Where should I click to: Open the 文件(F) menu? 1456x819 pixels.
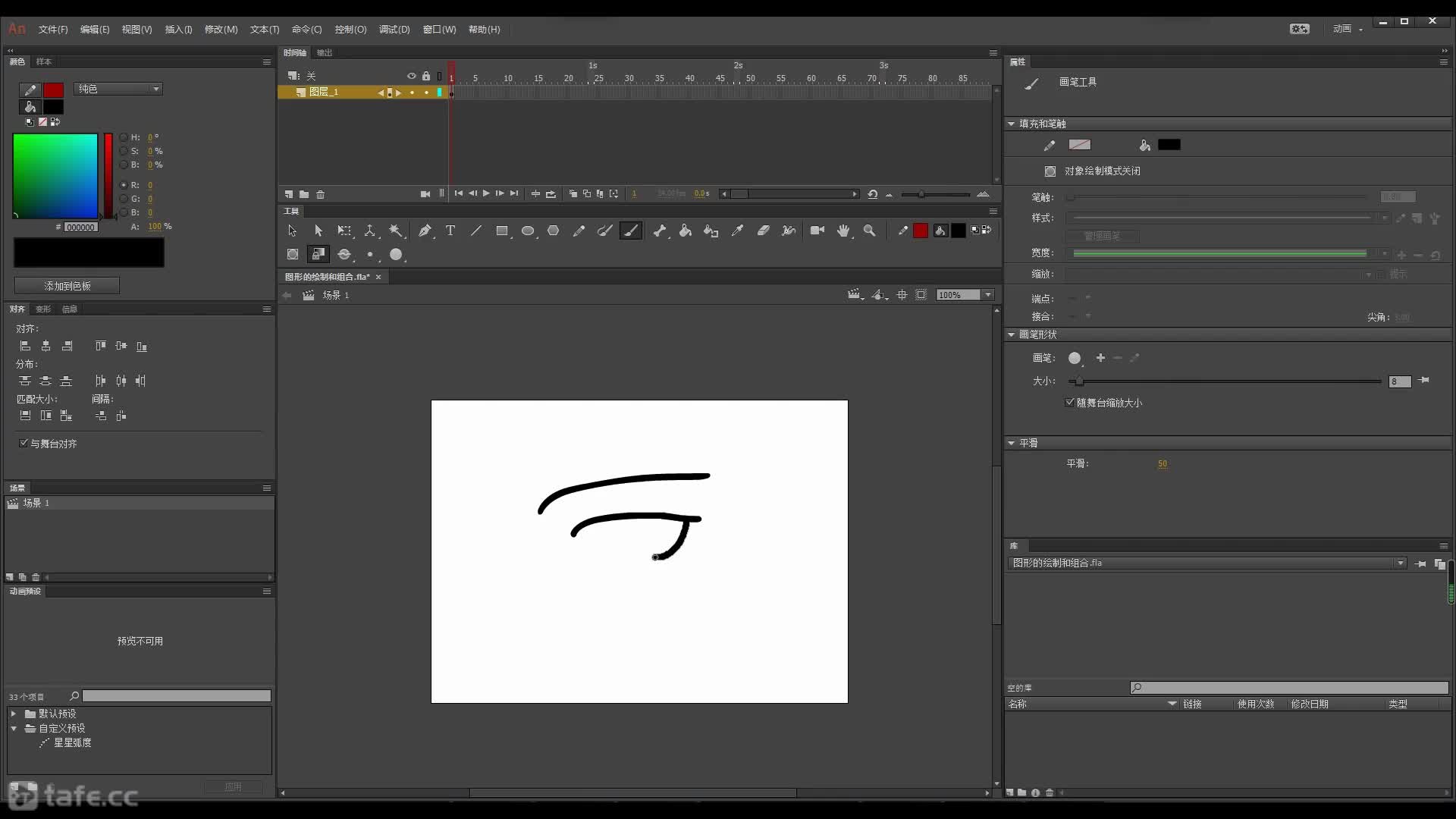tap(53, 30)
